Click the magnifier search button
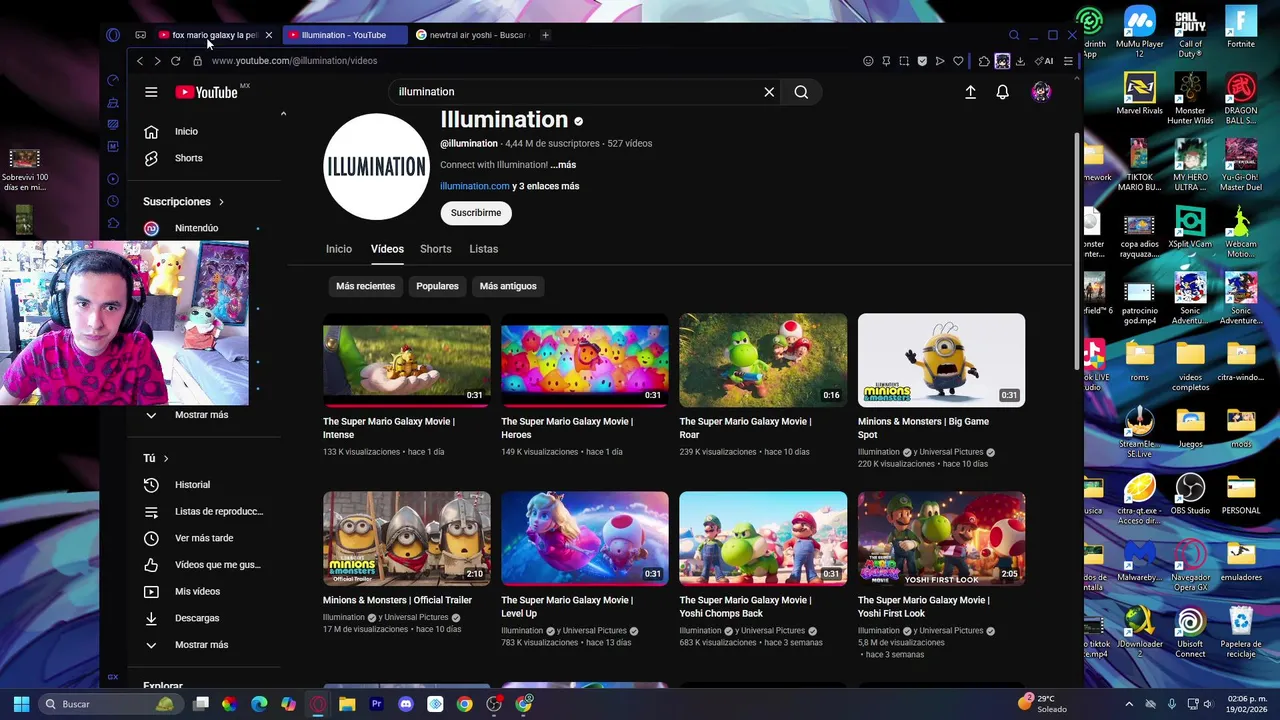 801,92
